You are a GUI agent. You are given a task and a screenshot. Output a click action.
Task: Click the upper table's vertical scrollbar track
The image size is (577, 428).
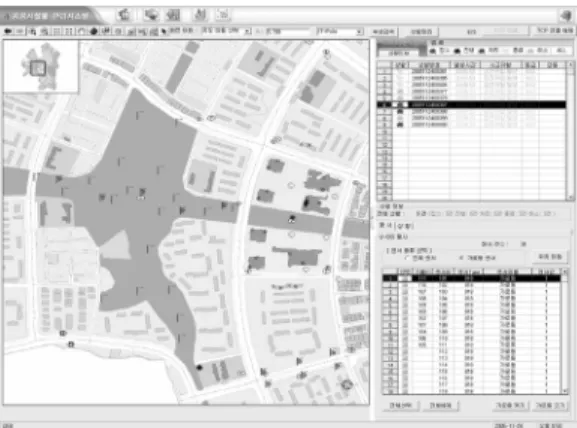pos(571,132)
